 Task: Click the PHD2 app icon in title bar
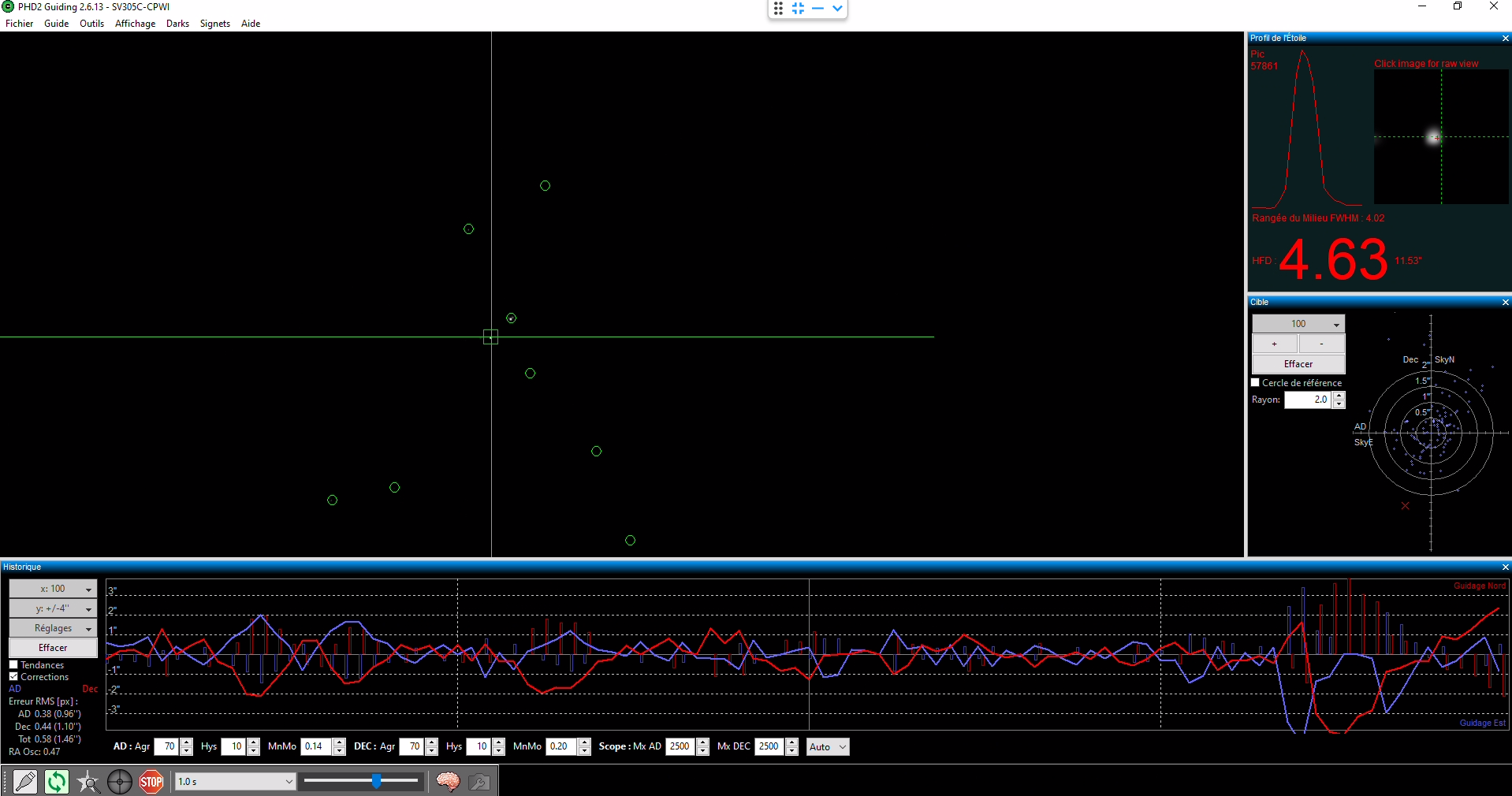9,7
